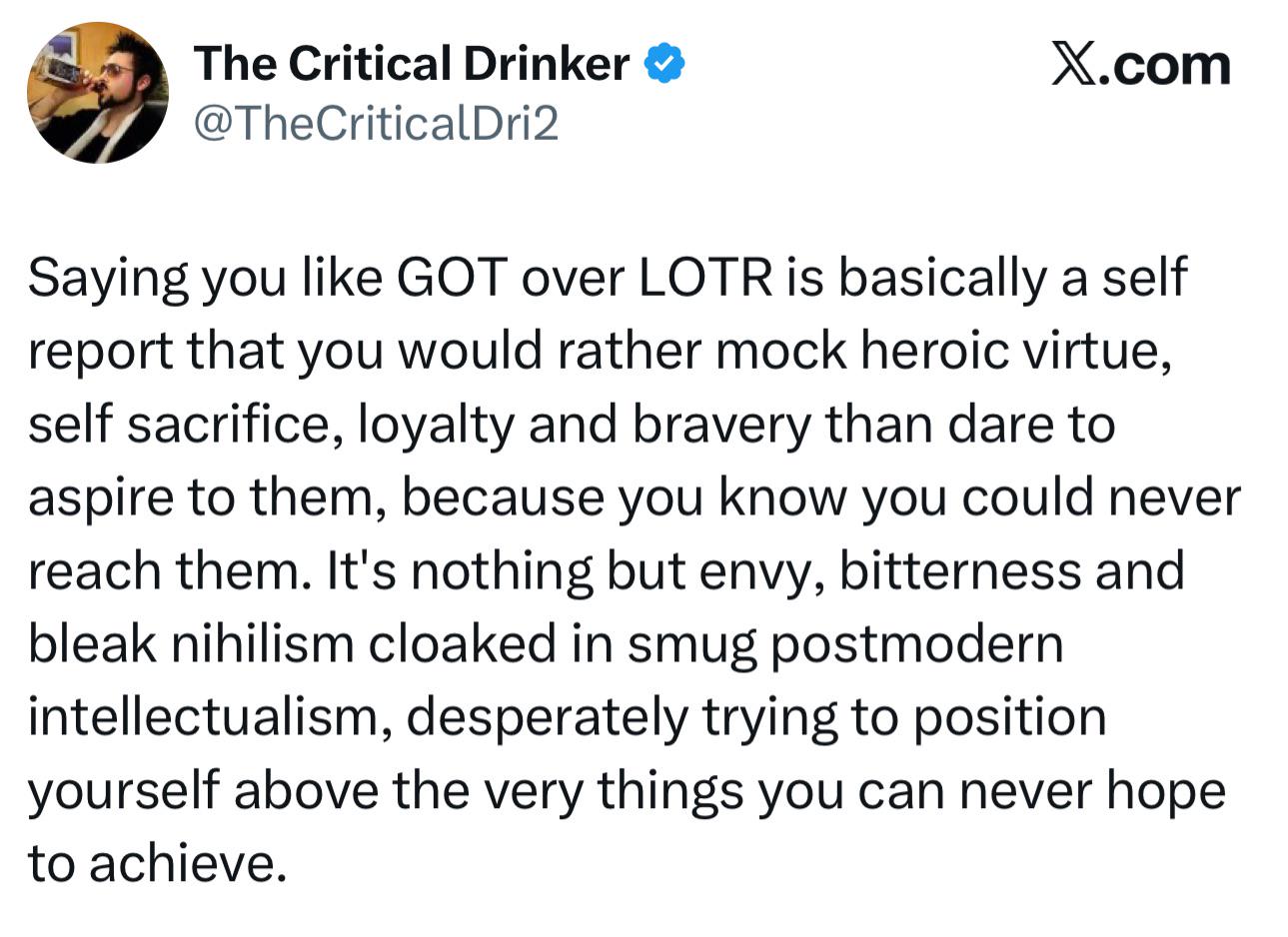The width and height of the screenshot is (1288, 937).
Task: Select the word nihilism in the tweet
Action: pos(263,644)
